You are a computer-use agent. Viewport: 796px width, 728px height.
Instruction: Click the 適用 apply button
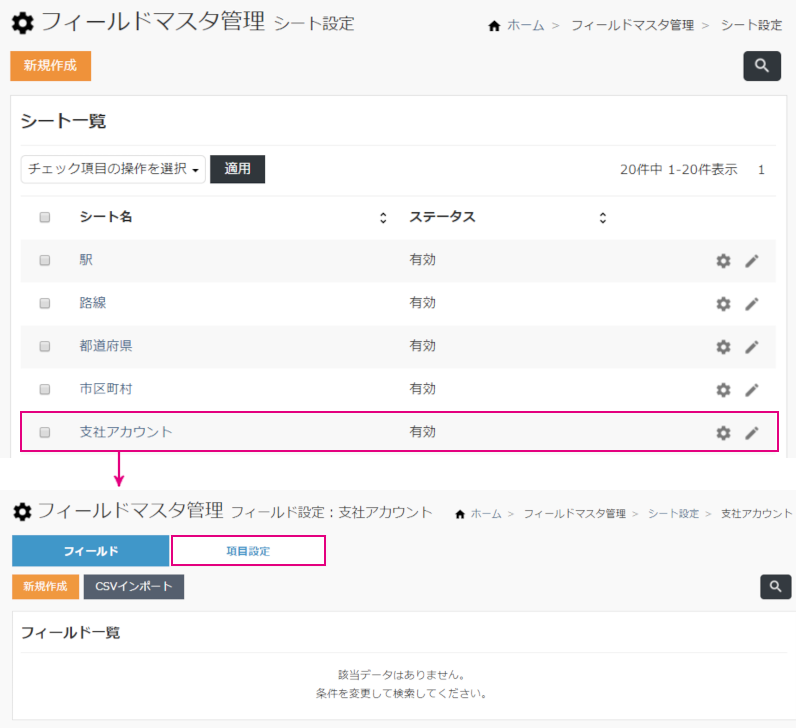point(237,169)
